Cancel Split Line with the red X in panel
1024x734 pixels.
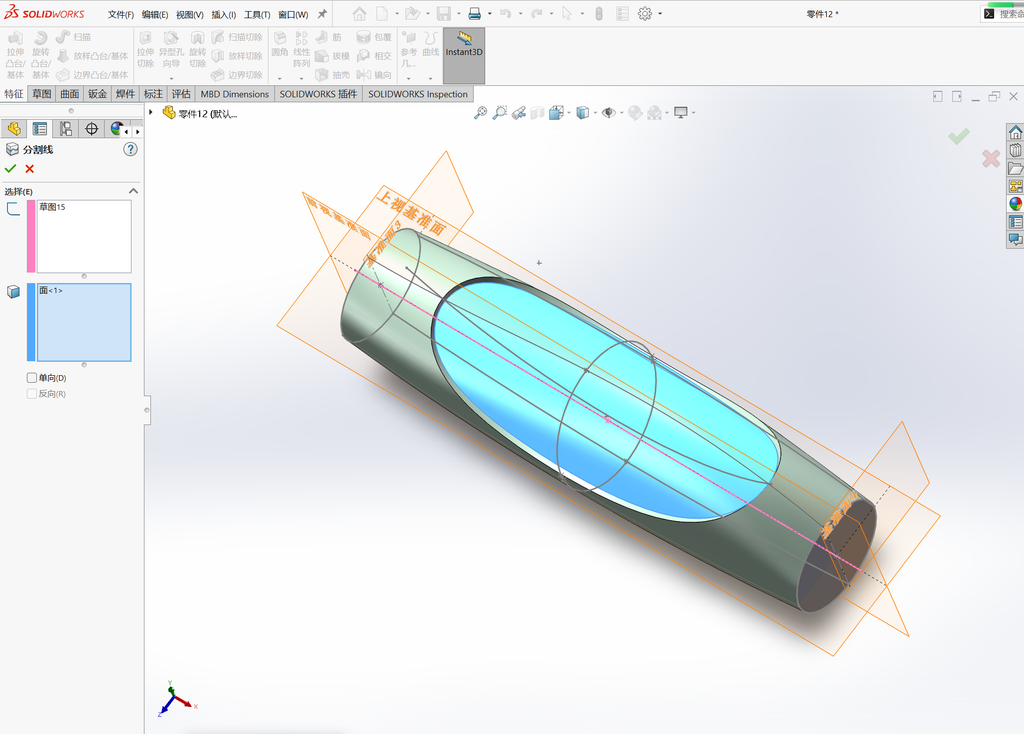(29, 169)
